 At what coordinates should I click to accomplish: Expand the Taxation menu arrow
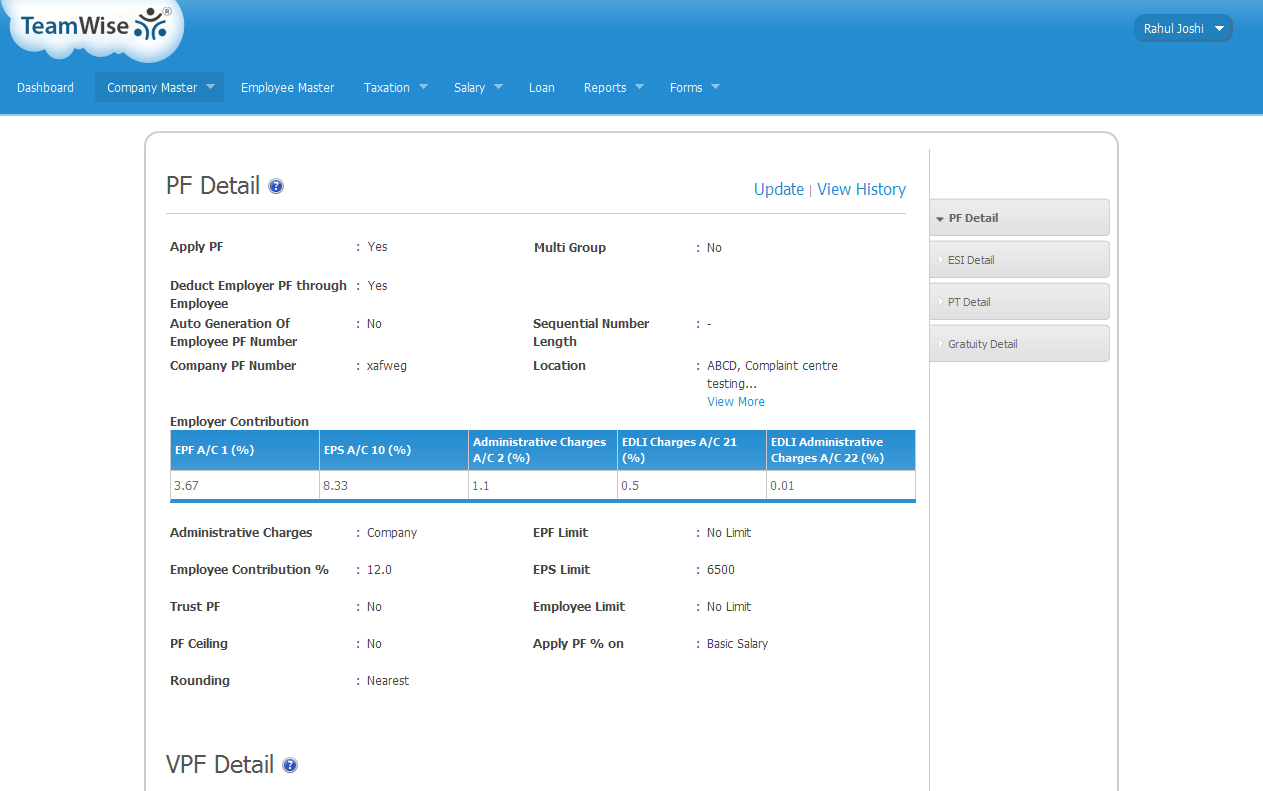pos(423,87)
